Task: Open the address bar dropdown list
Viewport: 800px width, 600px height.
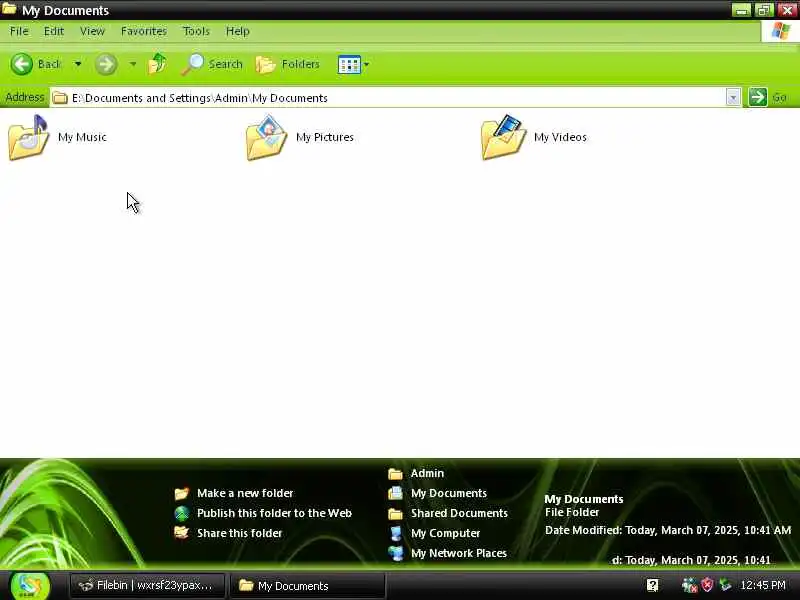Action: point(733,97)
